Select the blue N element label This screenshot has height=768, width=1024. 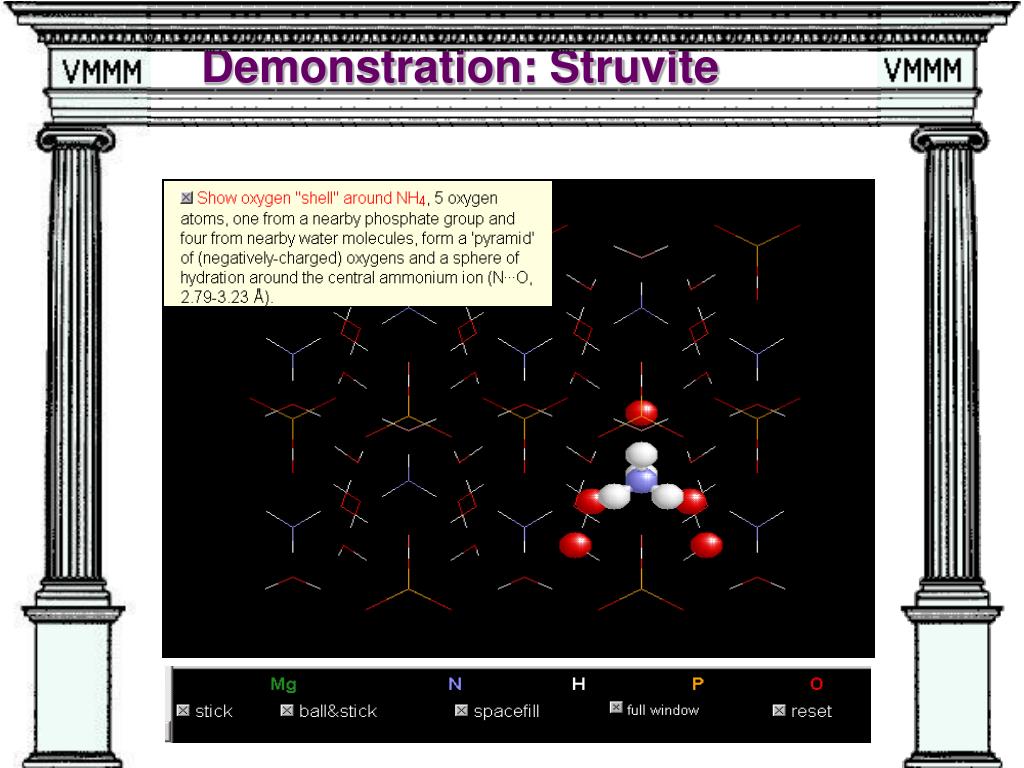click(455, 684)
